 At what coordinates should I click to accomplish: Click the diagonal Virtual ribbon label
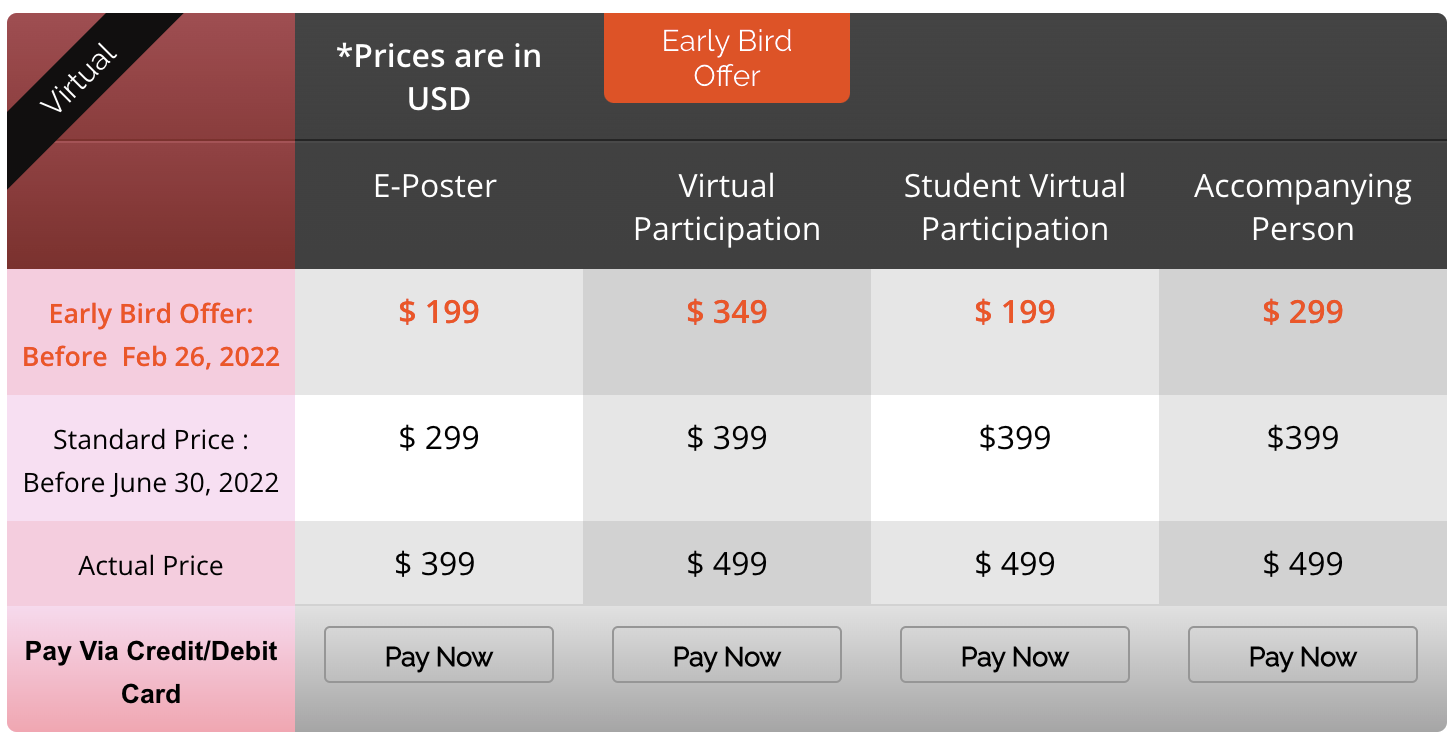coord(78,79)
